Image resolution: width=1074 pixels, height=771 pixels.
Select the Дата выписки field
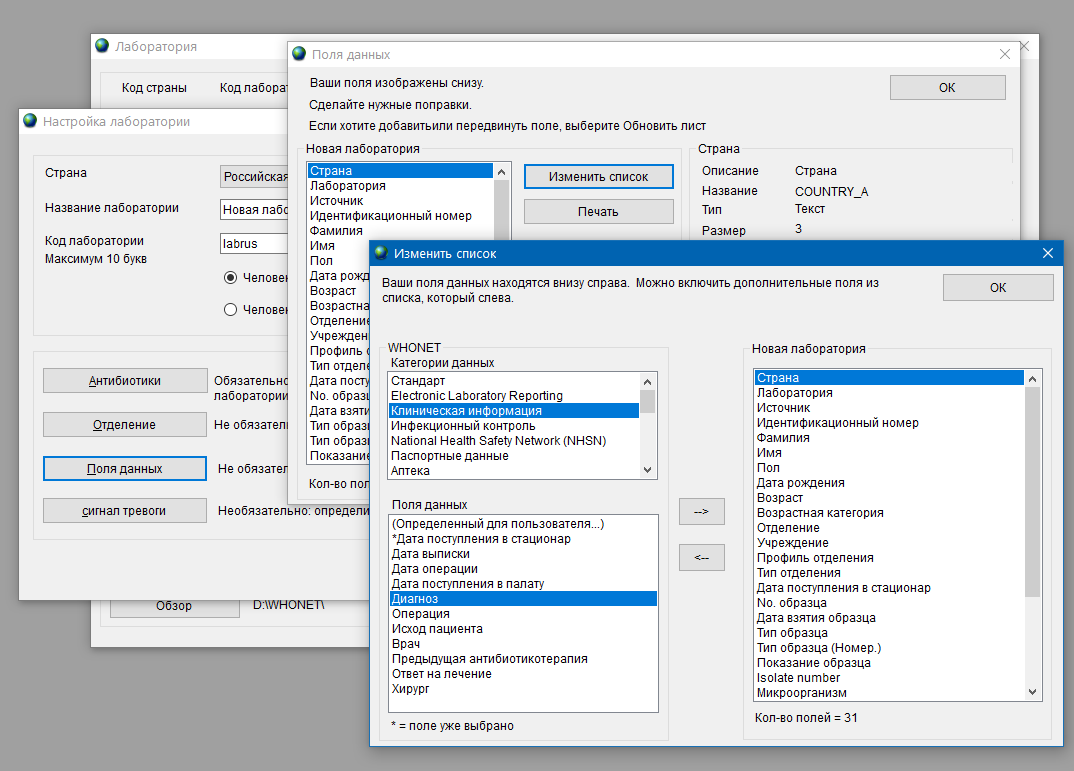[523, 554]
